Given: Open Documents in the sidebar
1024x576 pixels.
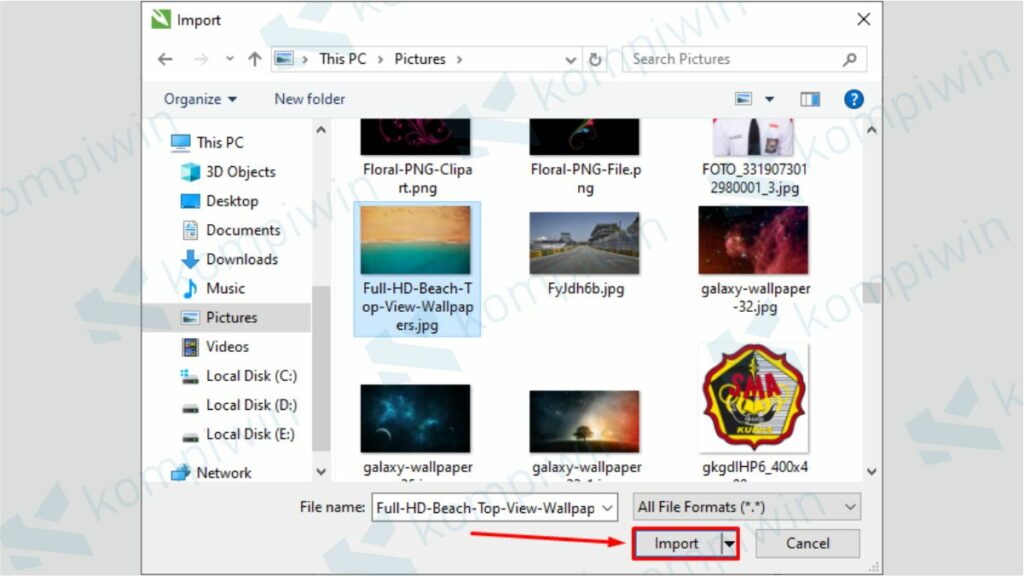Looking at the screenshot, I should tap(242, 230).
